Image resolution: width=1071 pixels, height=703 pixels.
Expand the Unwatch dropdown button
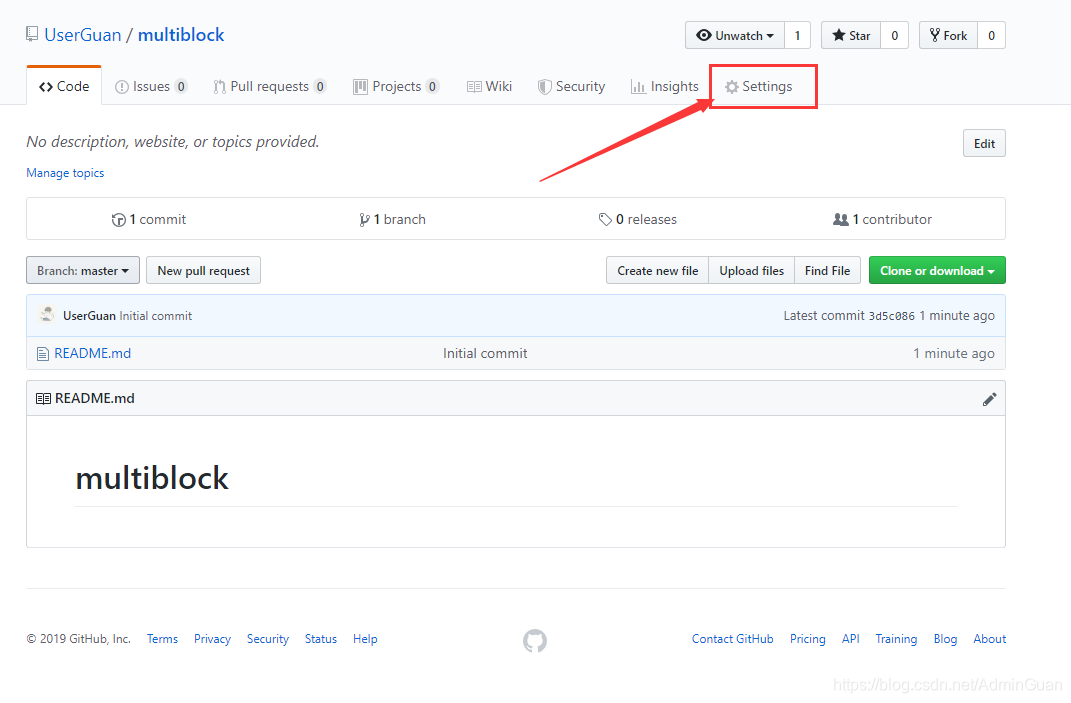click(735, 36)
